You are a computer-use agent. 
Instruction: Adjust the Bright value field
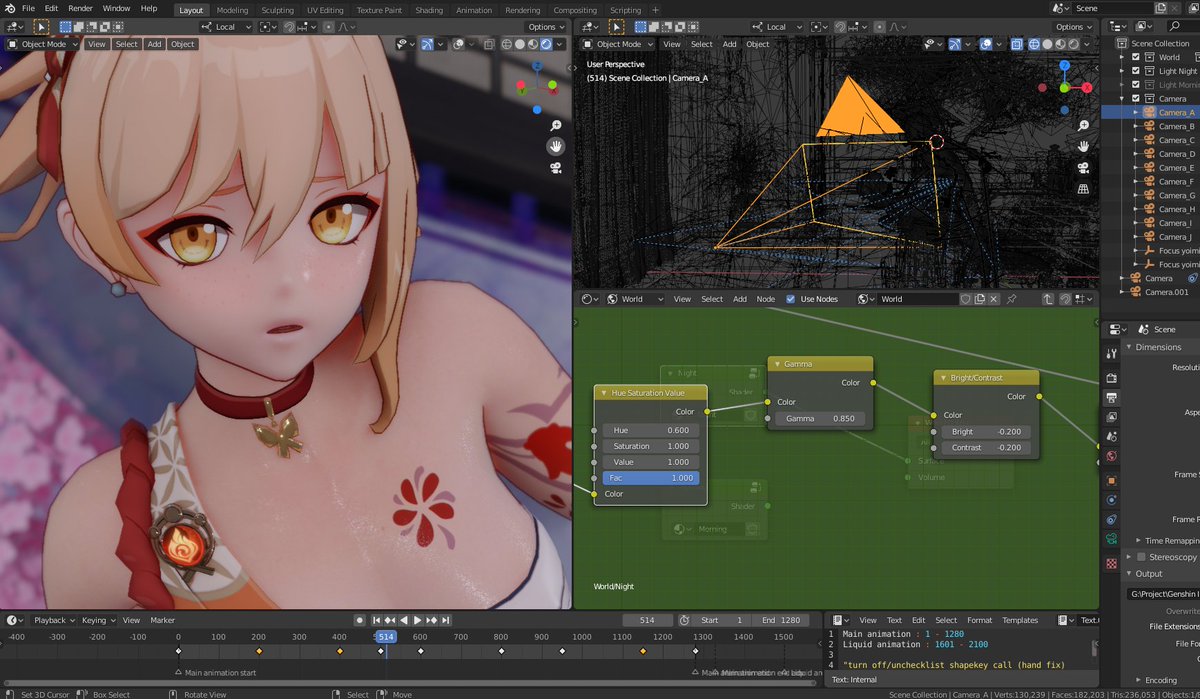(x=986, y=432)
